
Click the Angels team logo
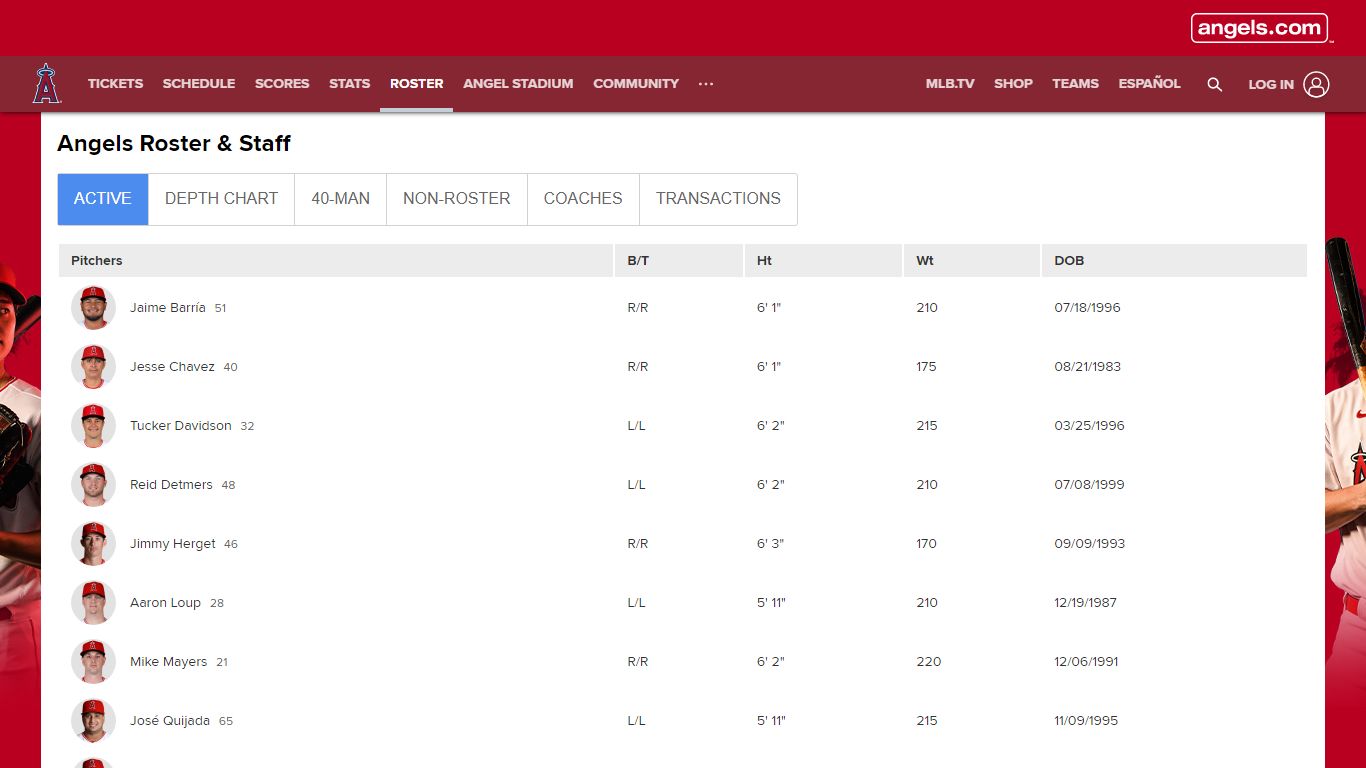click(46, 84)
